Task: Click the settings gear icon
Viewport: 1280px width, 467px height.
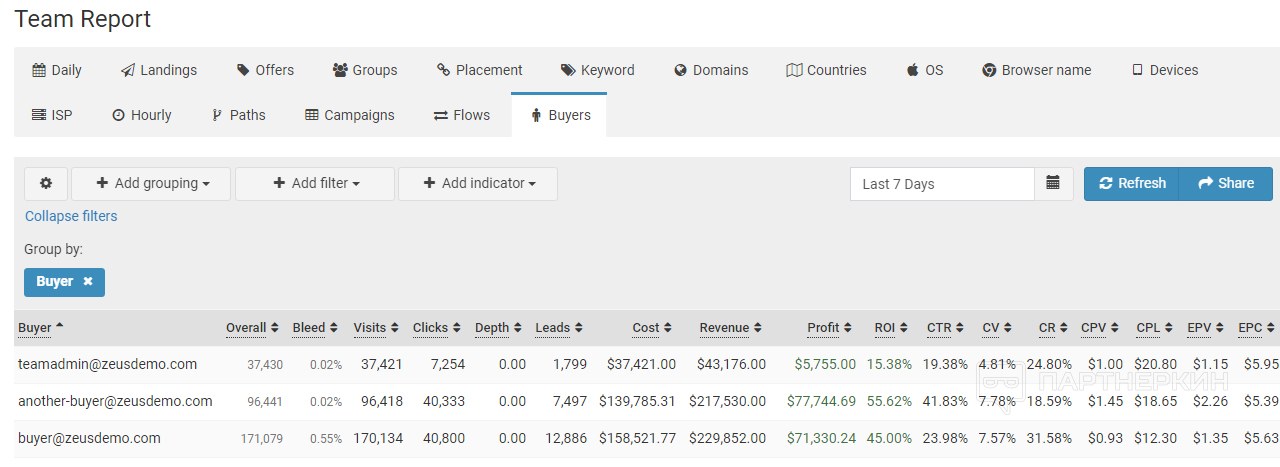Action: point(46,184)
